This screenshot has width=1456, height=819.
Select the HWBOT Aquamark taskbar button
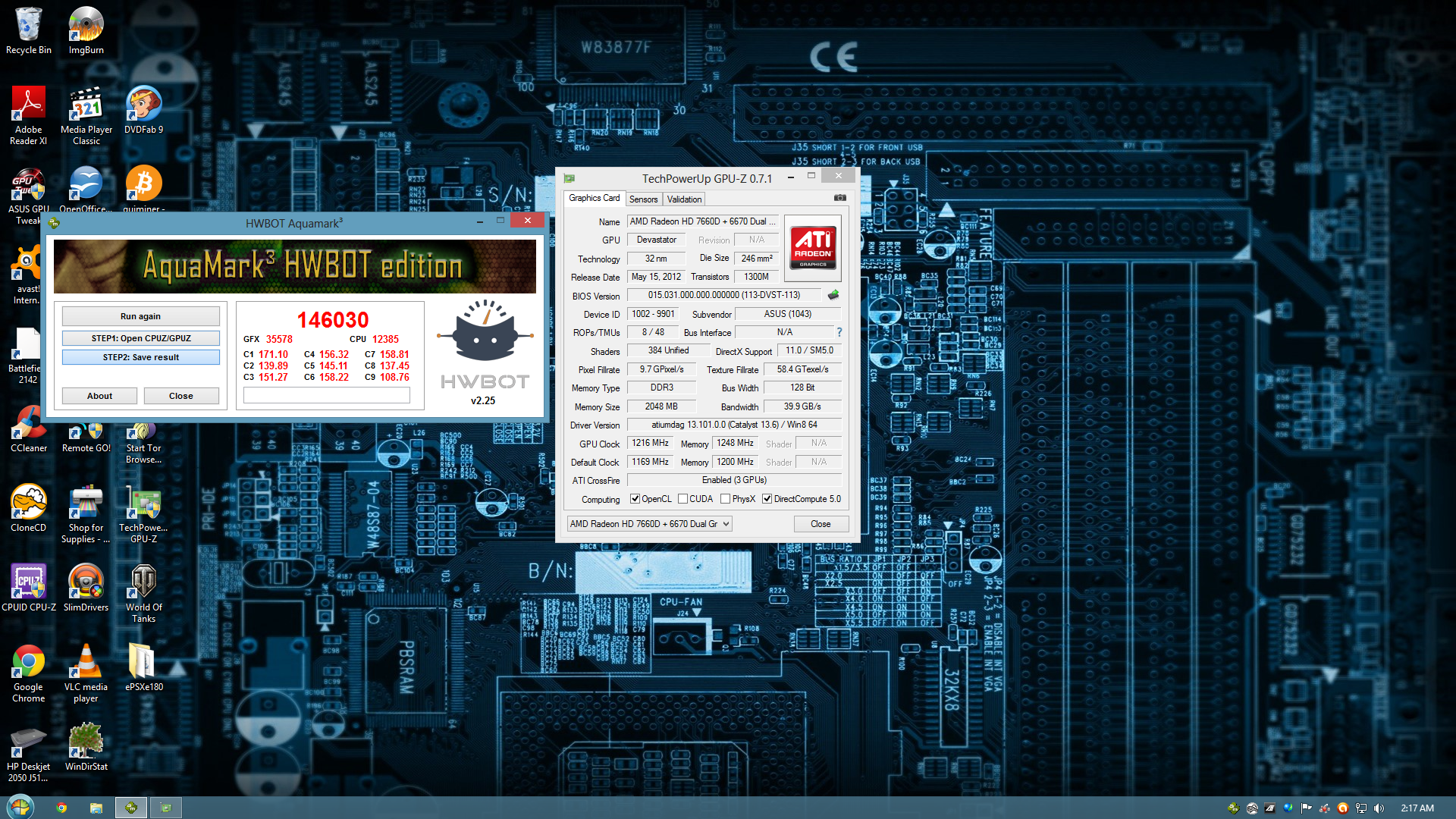point(131,808)
